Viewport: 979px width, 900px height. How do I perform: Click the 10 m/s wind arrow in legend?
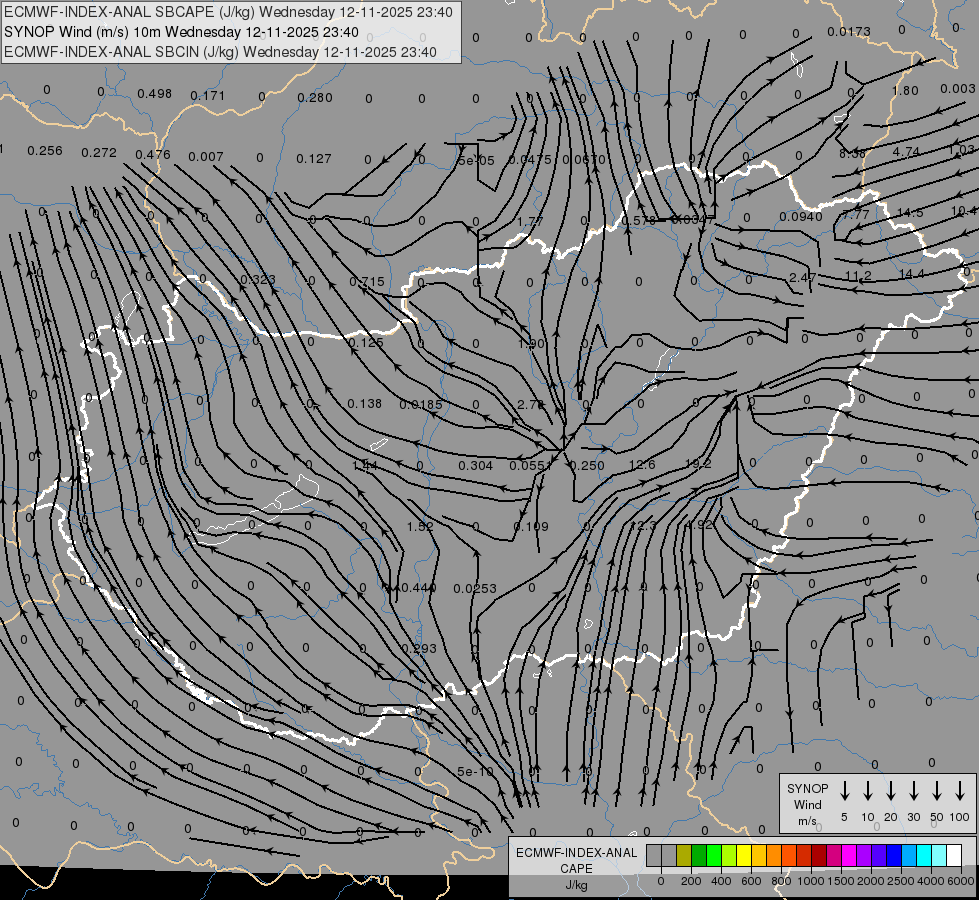pyautogui.click(x=867, y=791)
